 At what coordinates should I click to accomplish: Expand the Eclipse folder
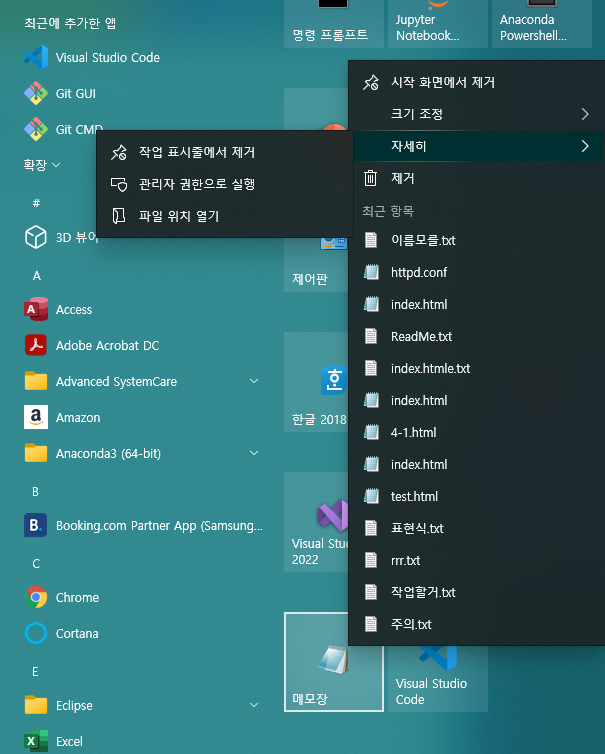coord(254,705)
